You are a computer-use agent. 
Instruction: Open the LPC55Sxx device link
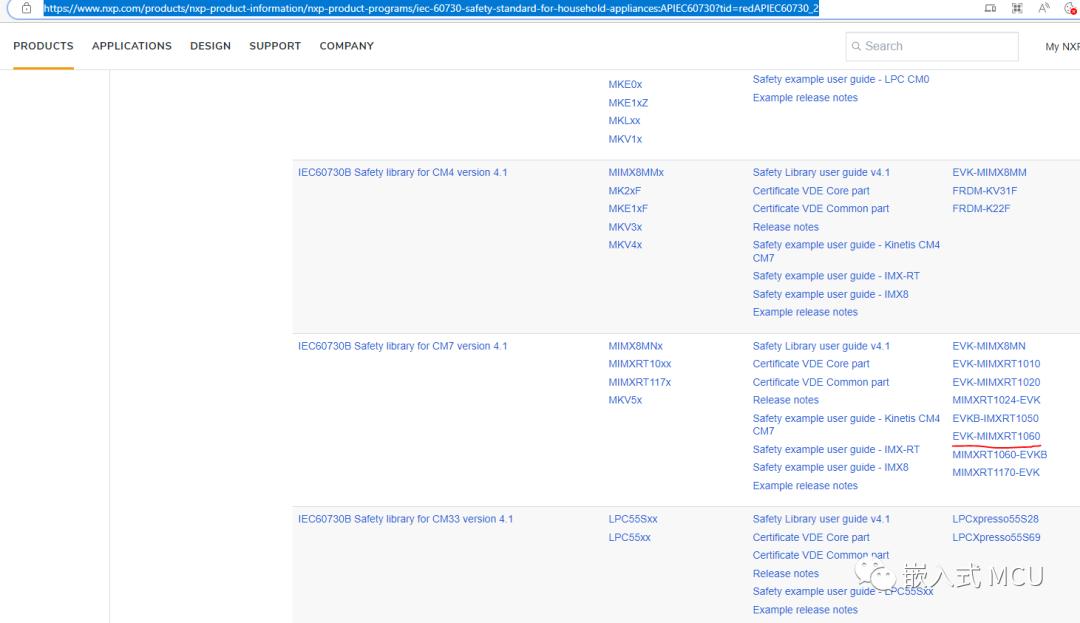632,519
